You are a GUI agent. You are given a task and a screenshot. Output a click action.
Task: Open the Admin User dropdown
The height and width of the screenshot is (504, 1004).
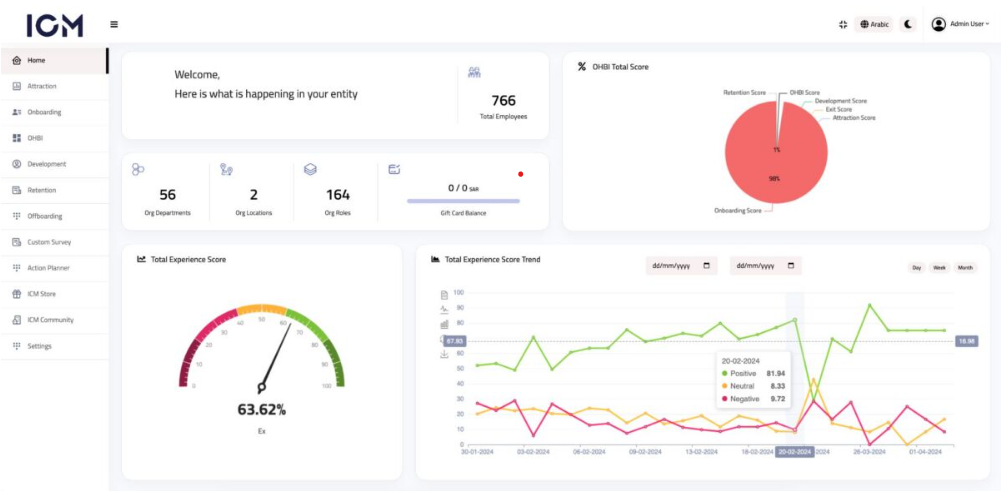pos(960,25)
